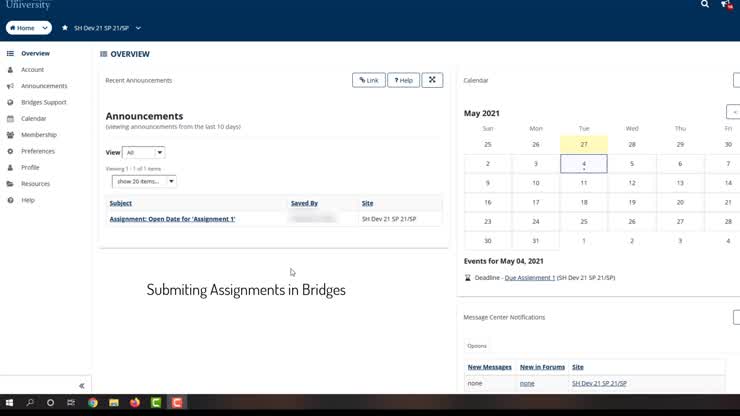740x416 pixels.
Task: Expand the Home dropdown chevron
Action: point(45,28)
